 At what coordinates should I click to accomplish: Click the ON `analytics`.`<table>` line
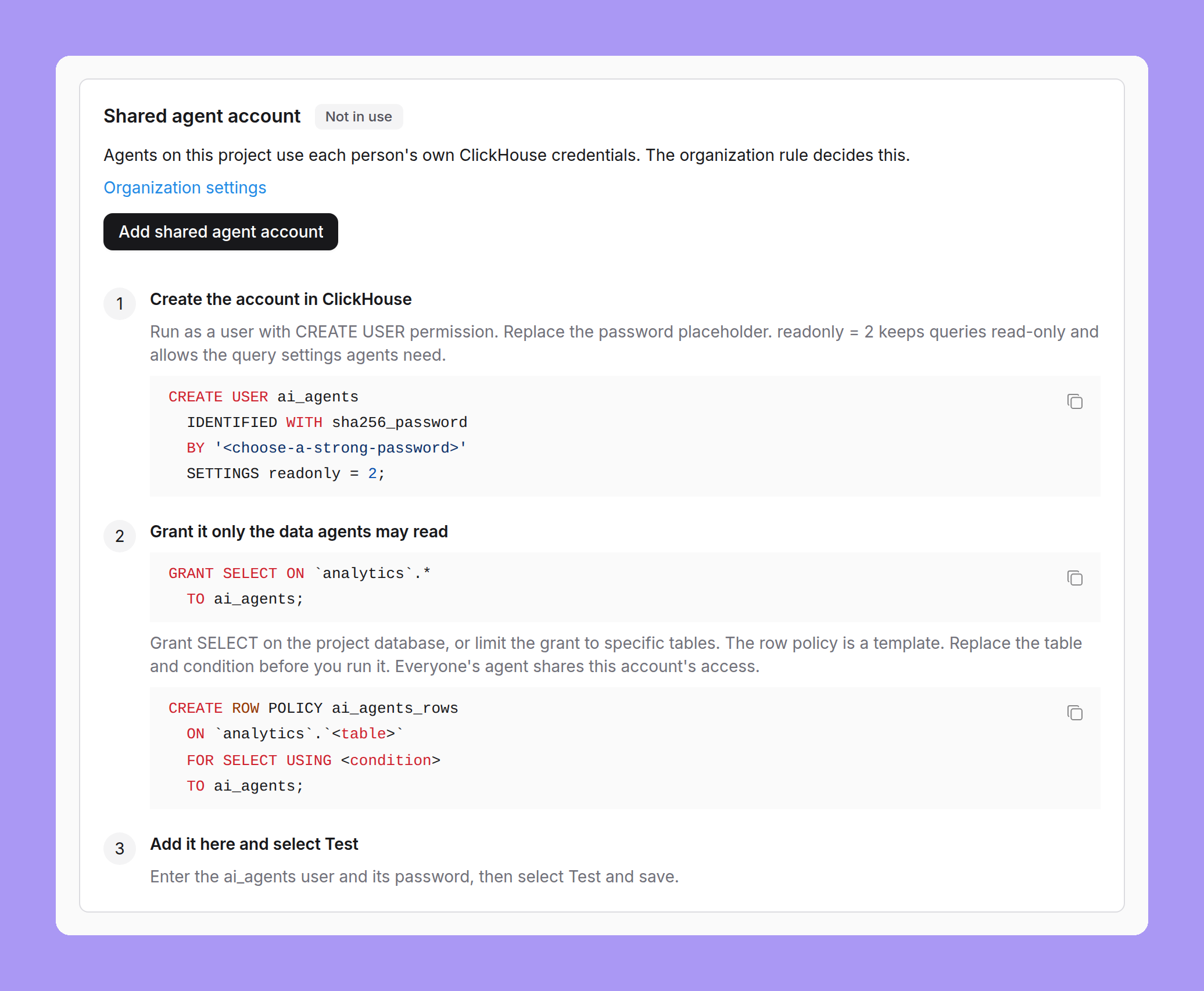pyautogui.click(x=295, y=734)
